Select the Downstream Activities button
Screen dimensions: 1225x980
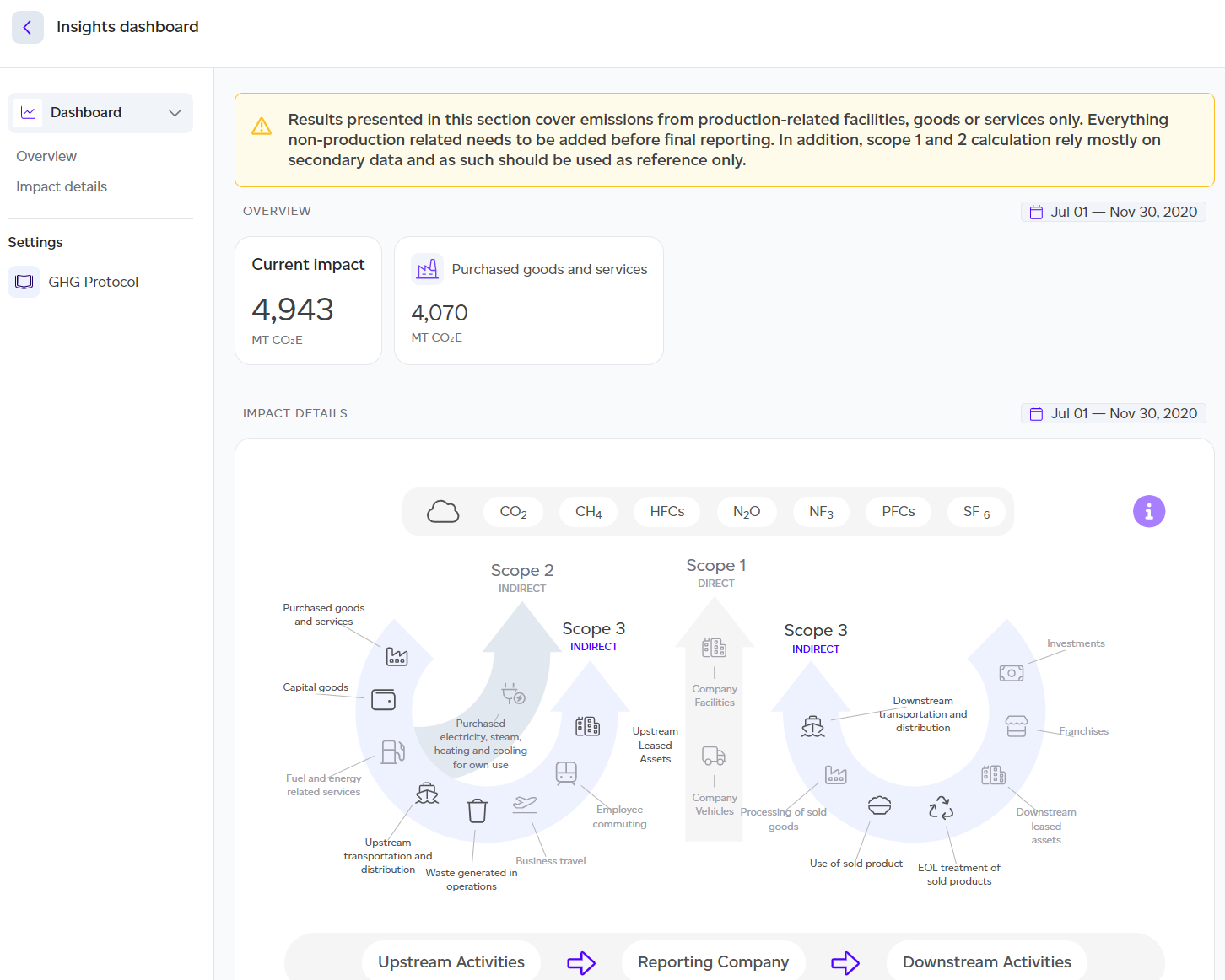point(987,961)
